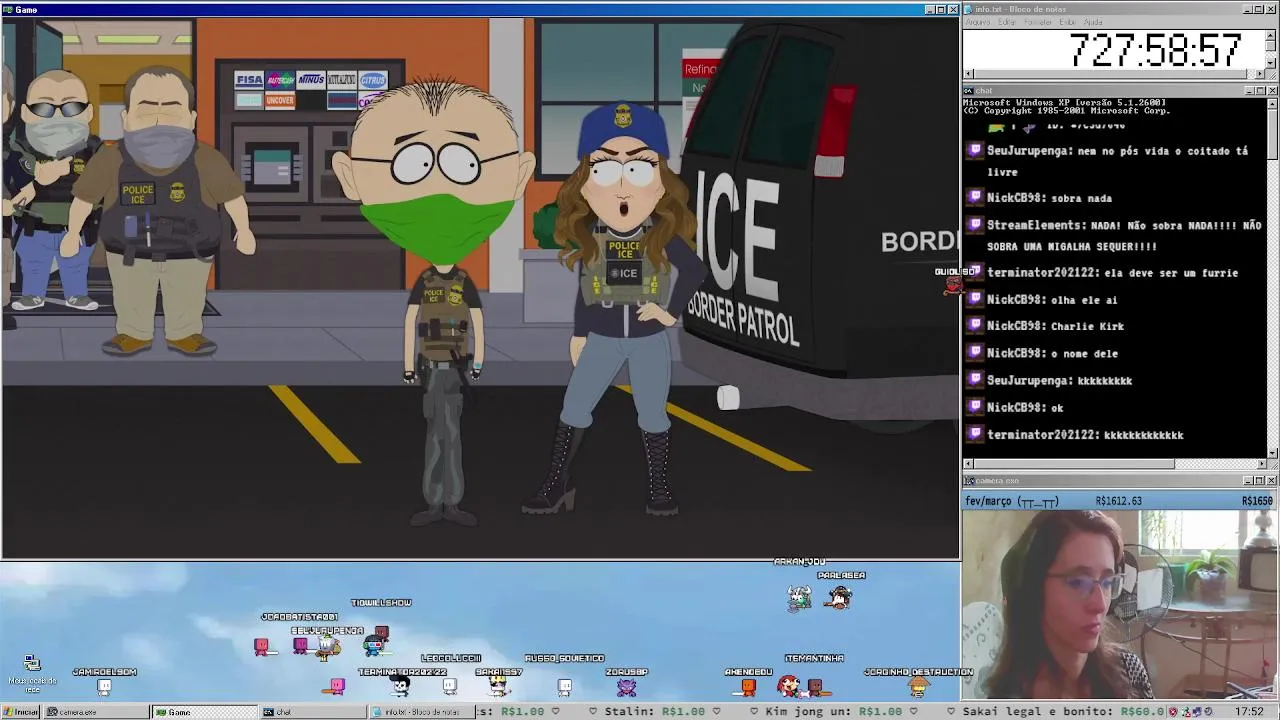The image size is (1280, 720).
Task: Click the Game window title bar icon
Action: click(7, 10)
